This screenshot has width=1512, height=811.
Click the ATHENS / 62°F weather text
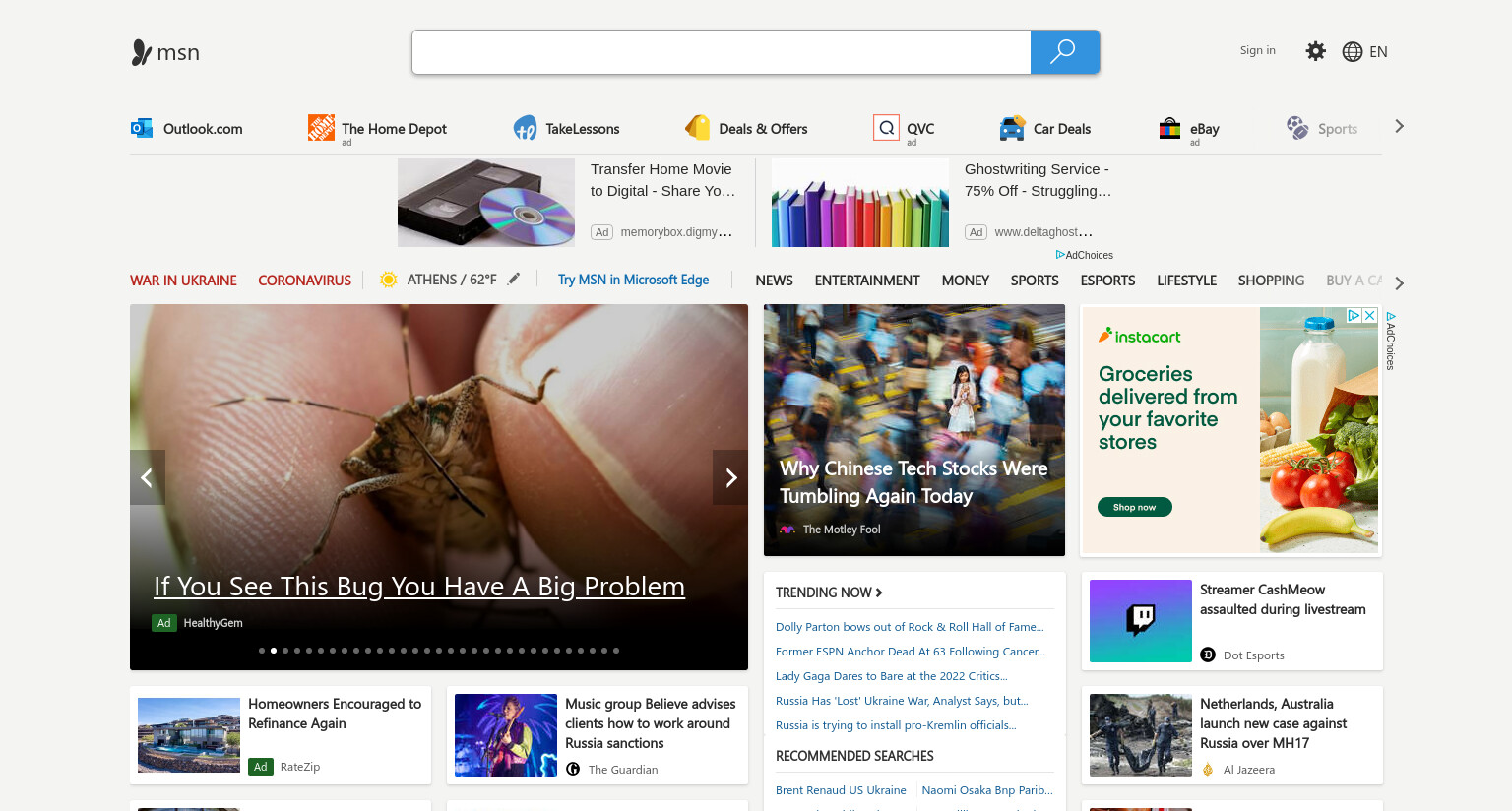pos(452,280)
